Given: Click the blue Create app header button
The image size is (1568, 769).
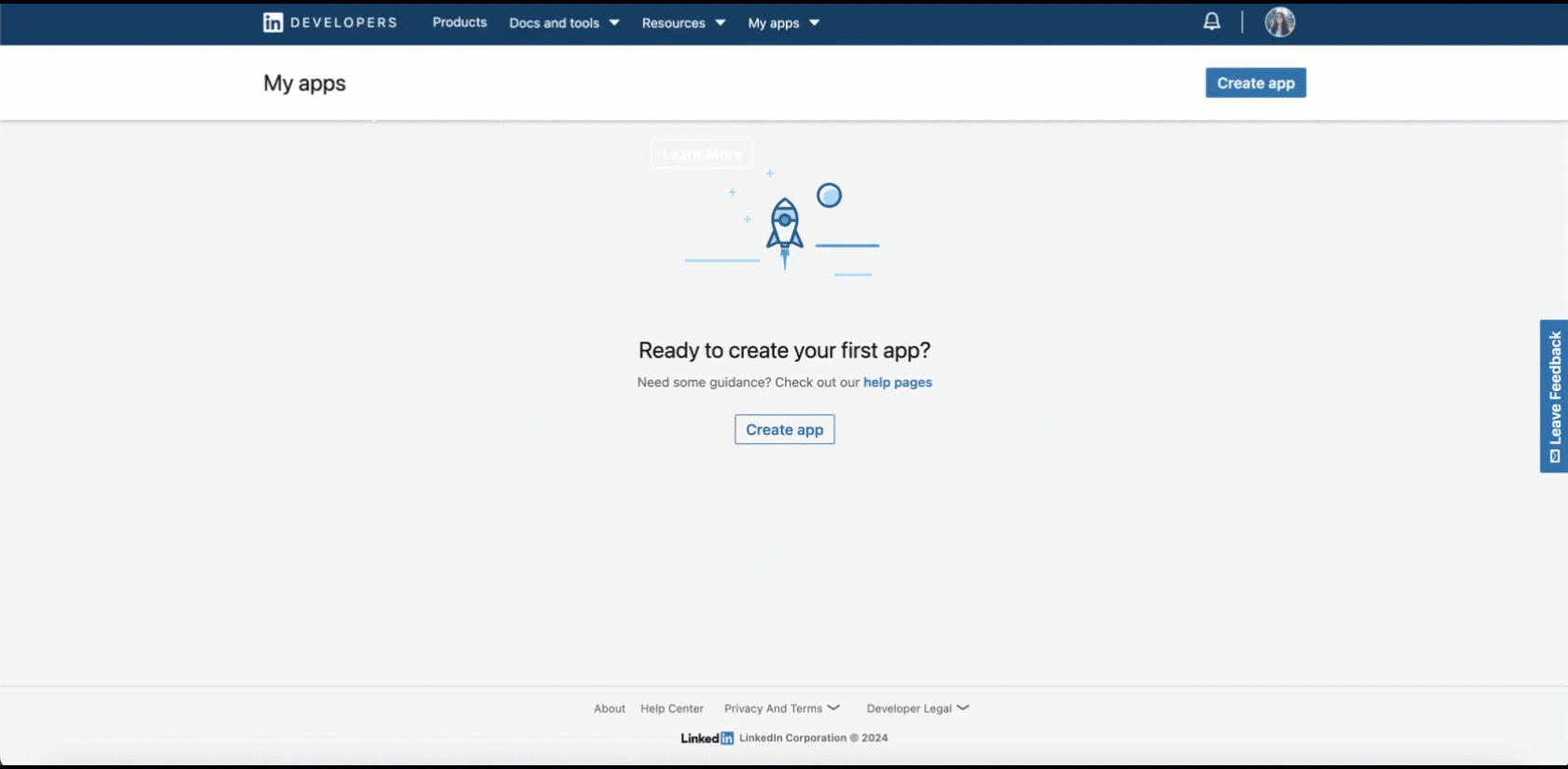Looking at the screenshot, I should coord(1255,83).
